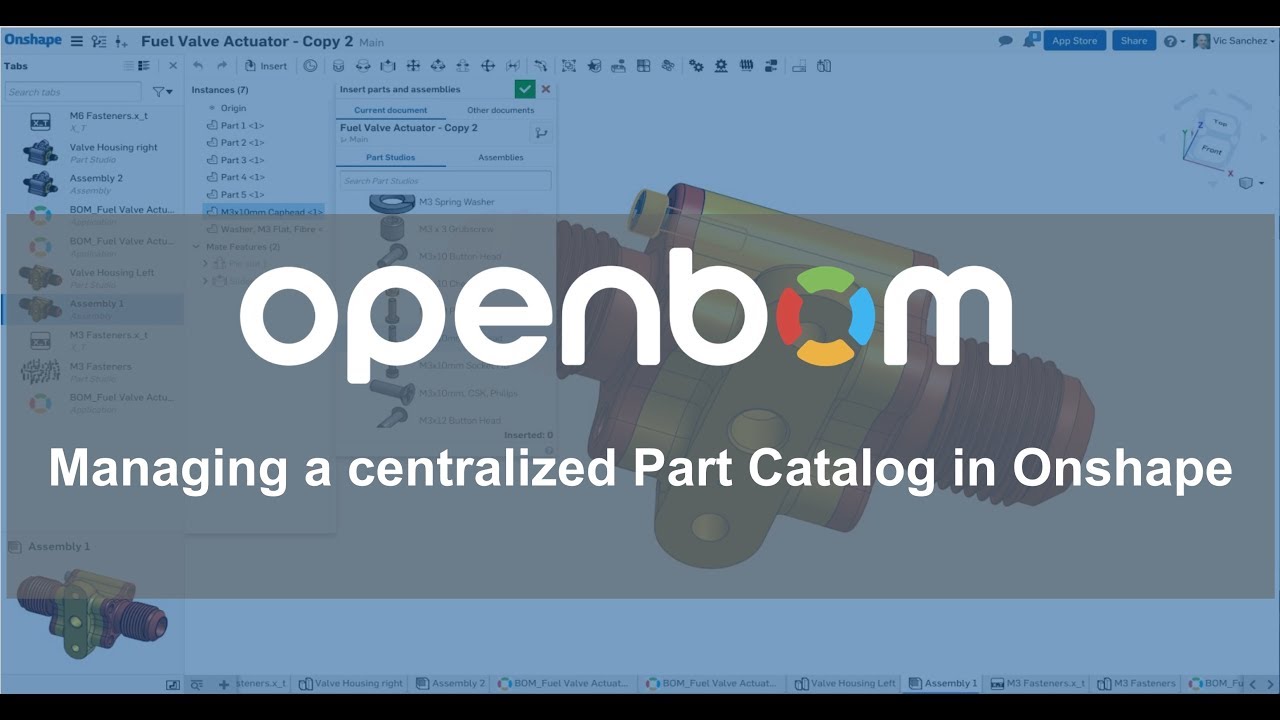Select Assembly 2 in Tabs panel
The width and height of the screenshot is (1280, 720).
pos(92,184)
